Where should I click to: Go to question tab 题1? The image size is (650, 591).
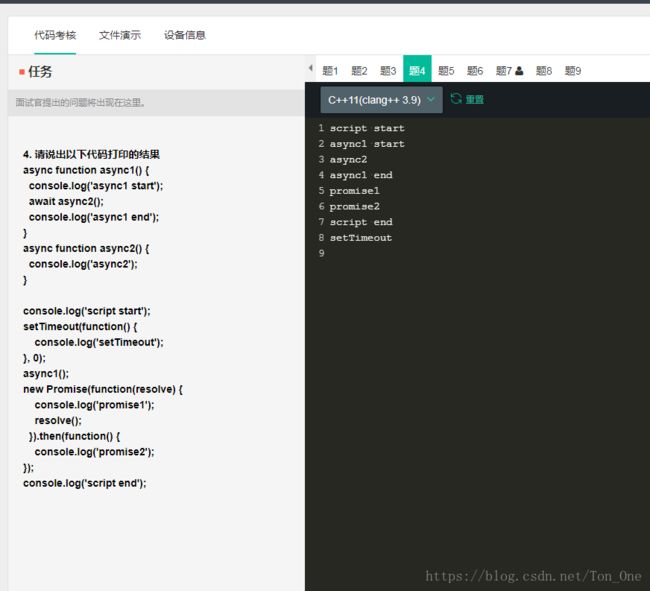coord(331,71)
